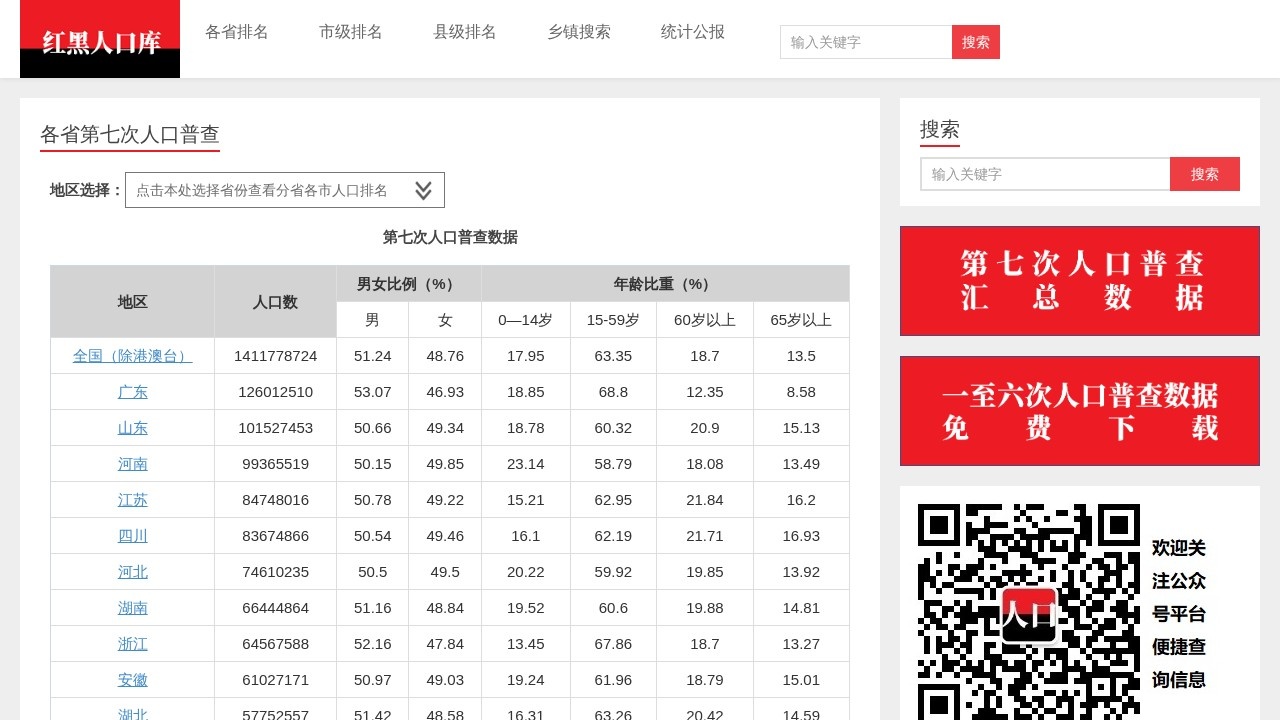Open the 市级排名 menu item
Viewport: 1280px width, 720px height.
pyautogui.click(x=350, y=31)
